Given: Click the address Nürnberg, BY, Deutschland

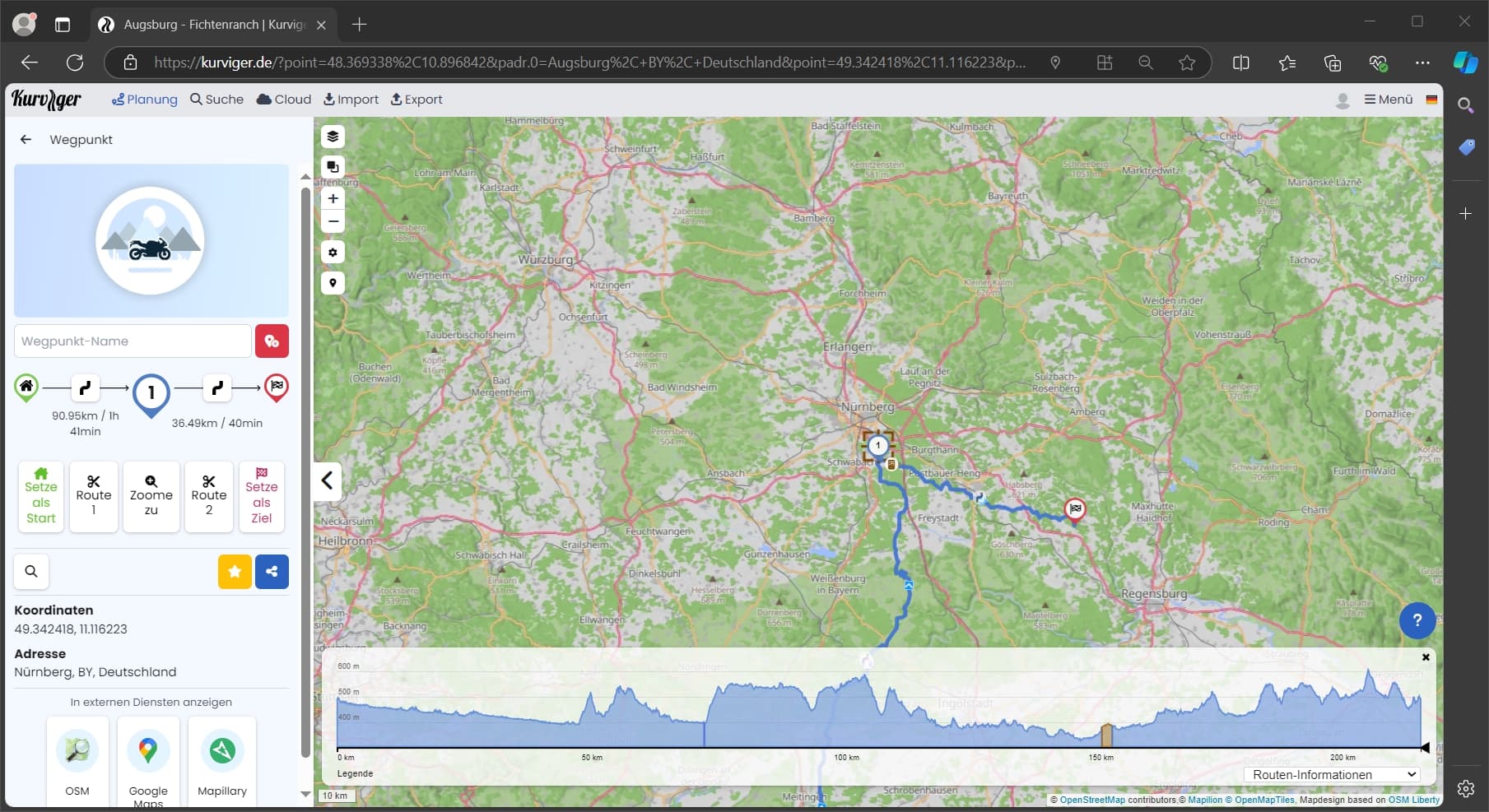Looking at the screenshot, I should (95, 672).
